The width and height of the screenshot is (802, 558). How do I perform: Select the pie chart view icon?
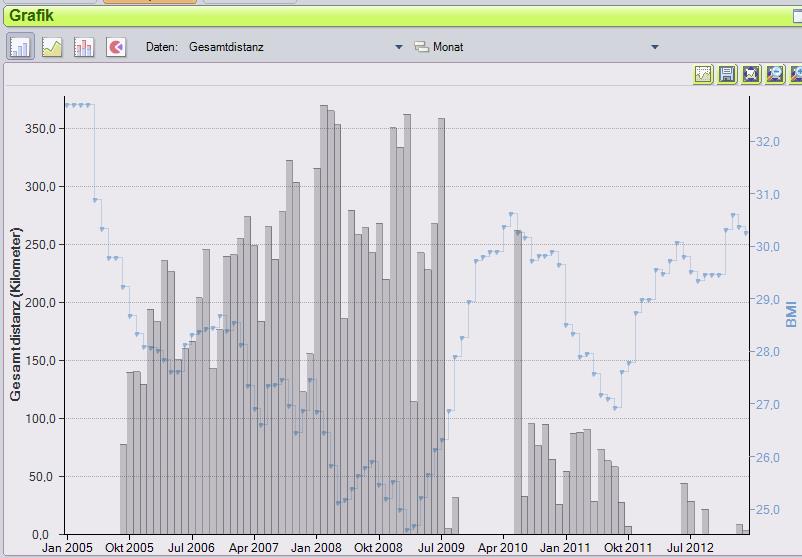tap(116, 47)
